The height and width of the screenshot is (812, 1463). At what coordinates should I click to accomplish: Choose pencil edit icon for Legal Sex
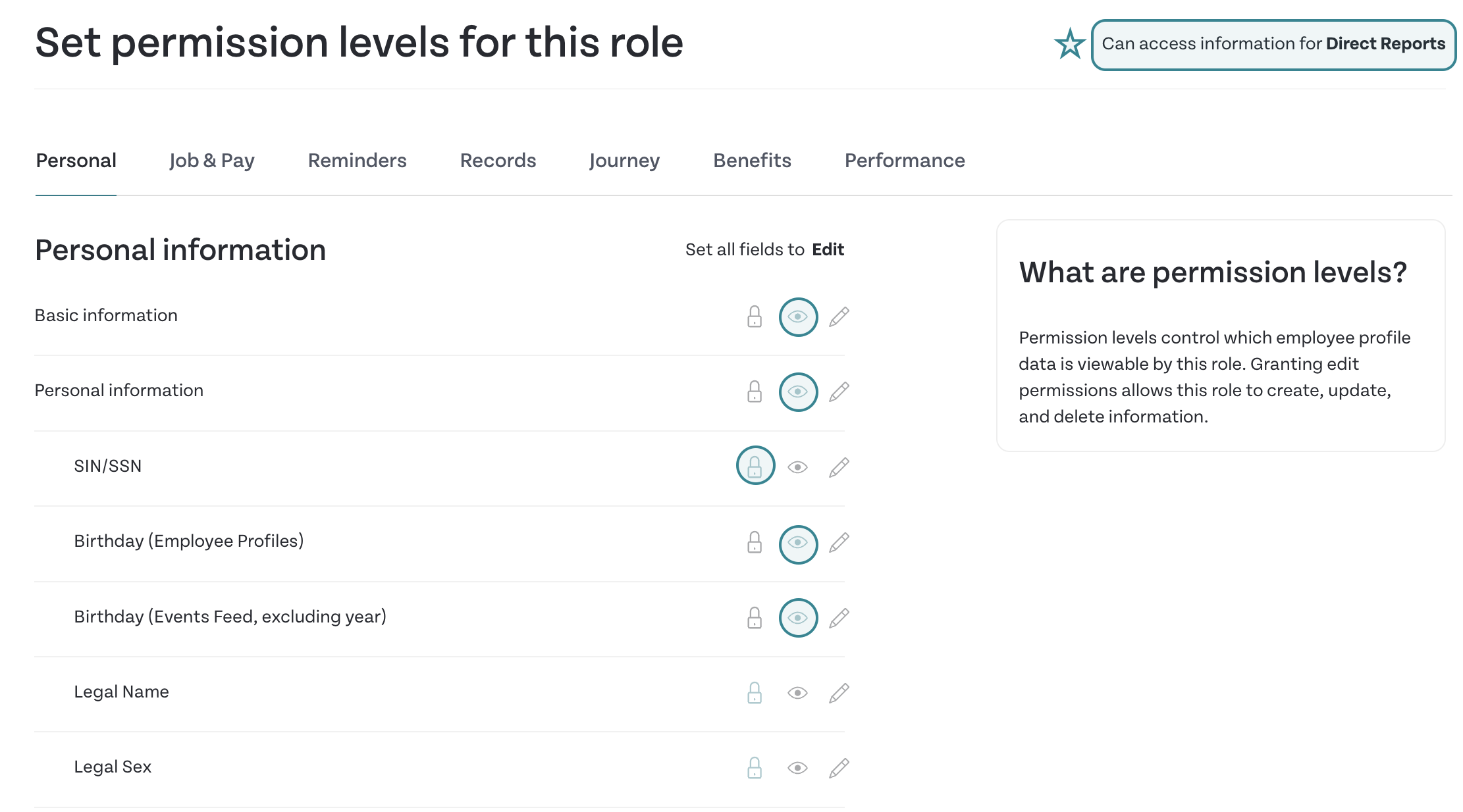coord(839,768)
